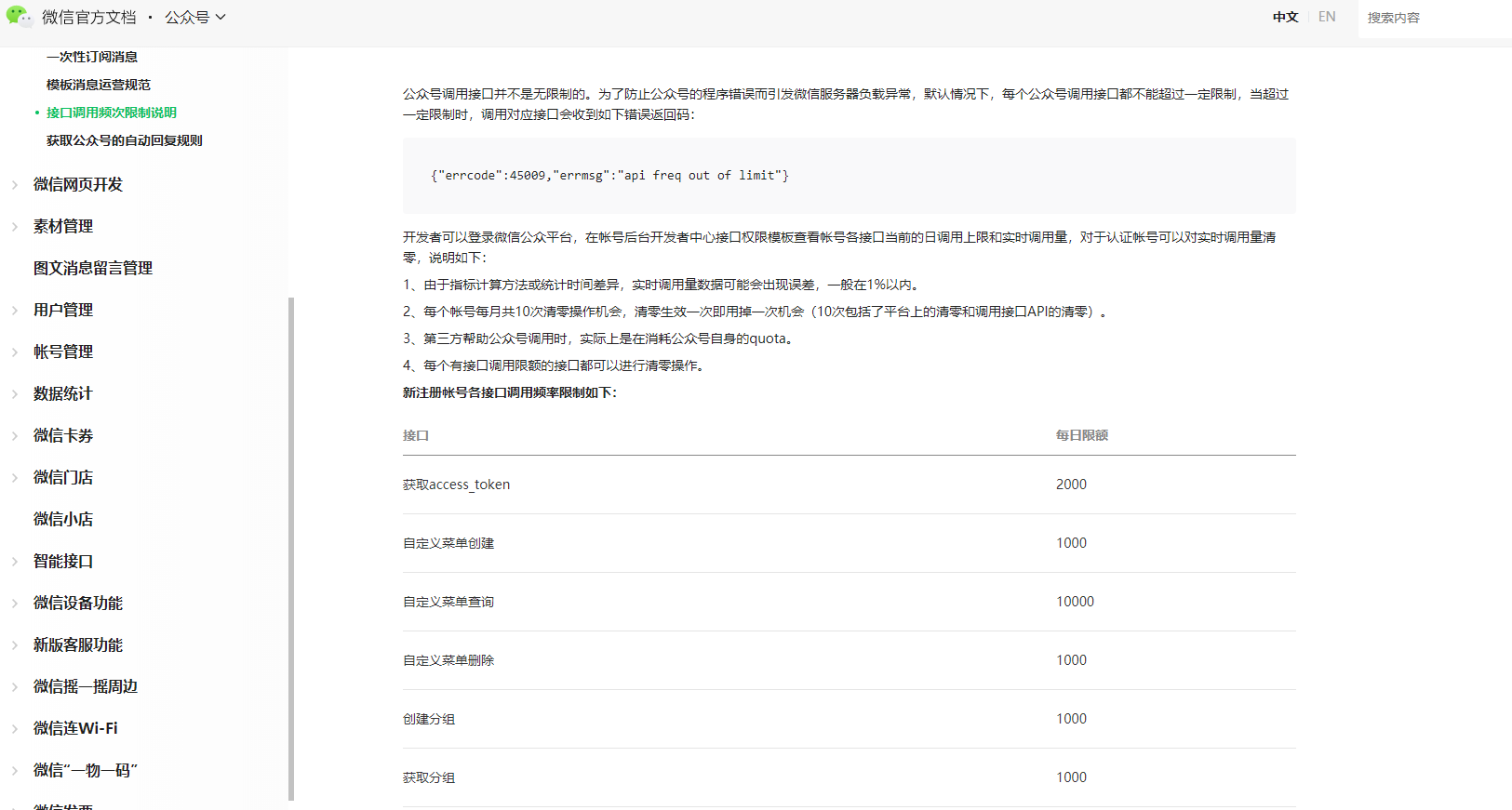
Task: Open 智能接口 section
Action: point(63,561)
